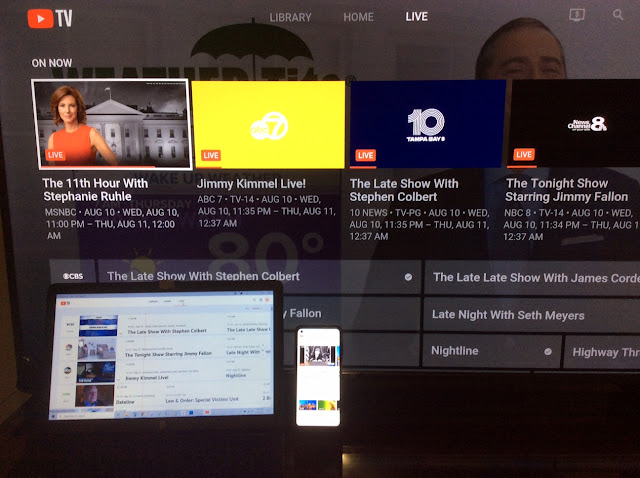Click The 11th Hour With Stephanie Ruhle title
The width and height of the screenshot is (640, 478).
tap(95, 190)
